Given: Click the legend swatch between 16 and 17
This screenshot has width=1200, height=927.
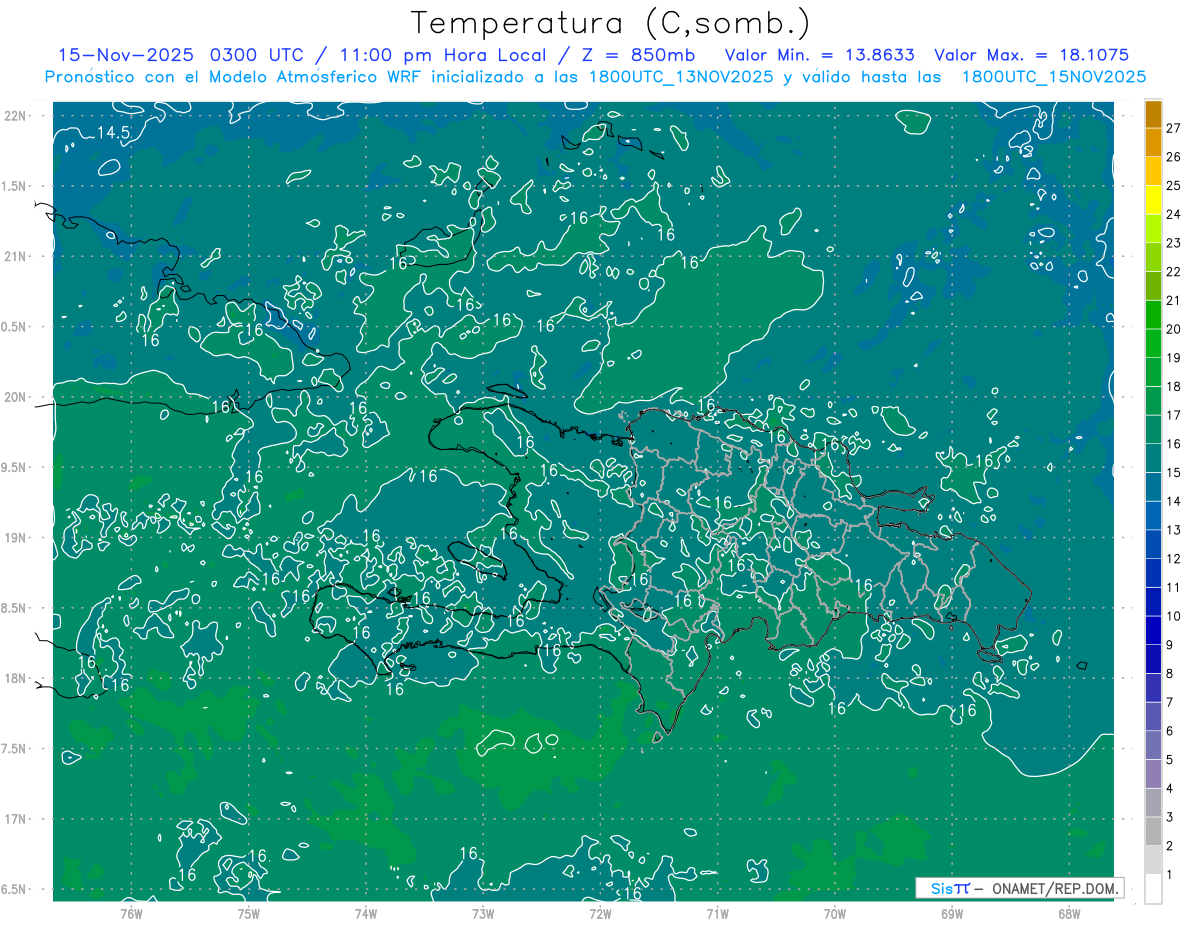Looking at the screenshot, I should pos(1153,430).
